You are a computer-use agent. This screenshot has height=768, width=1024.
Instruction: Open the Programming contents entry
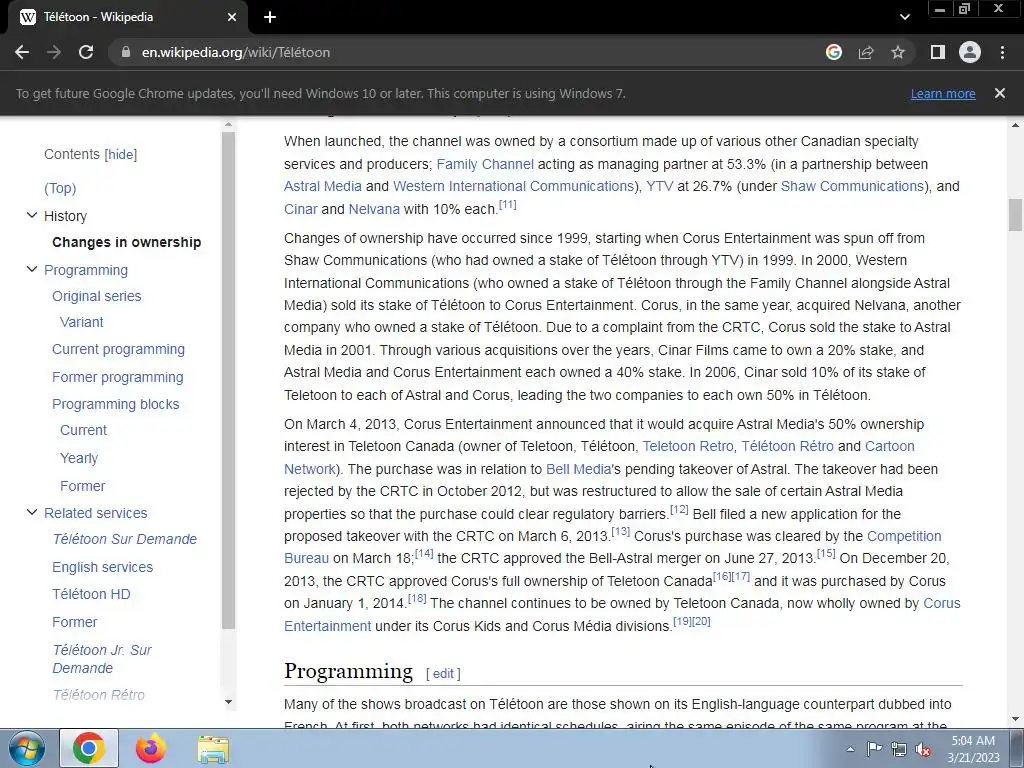(86, 270)
